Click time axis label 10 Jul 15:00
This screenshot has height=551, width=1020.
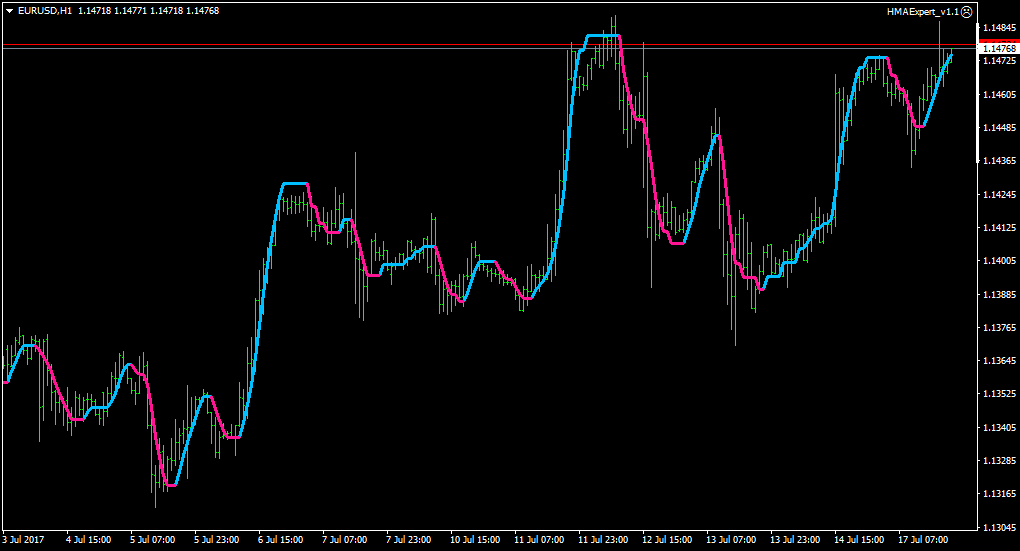(475, 540)
